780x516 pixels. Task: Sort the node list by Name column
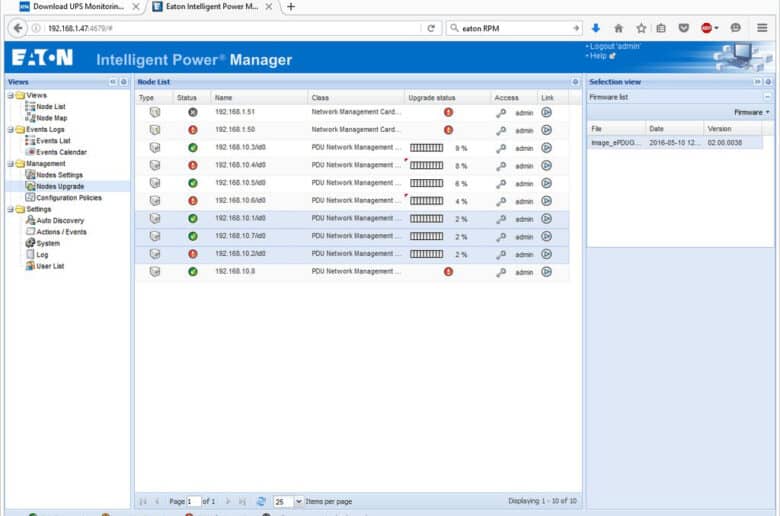point(259,98)
